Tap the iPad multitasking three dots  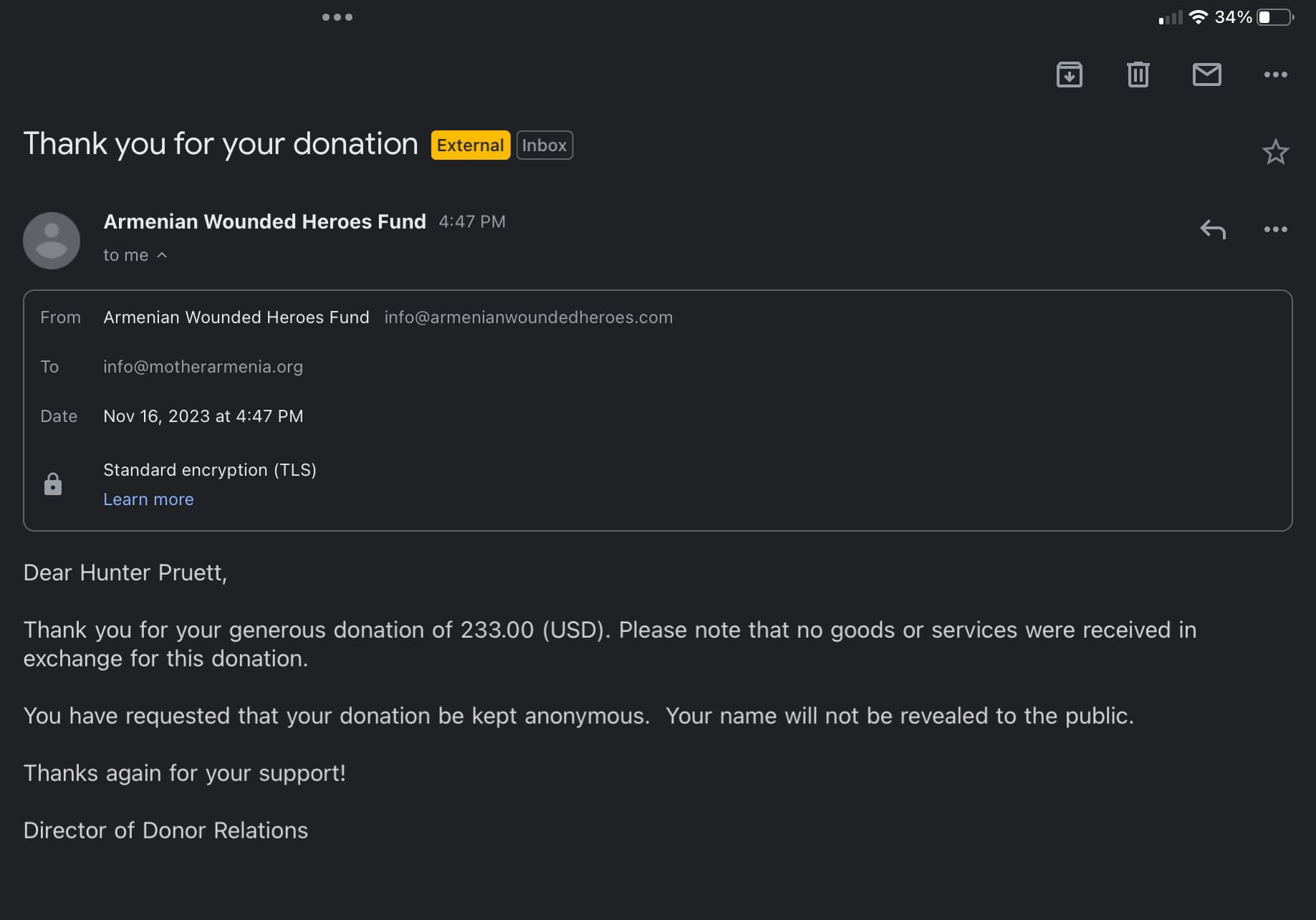point(337,17)
